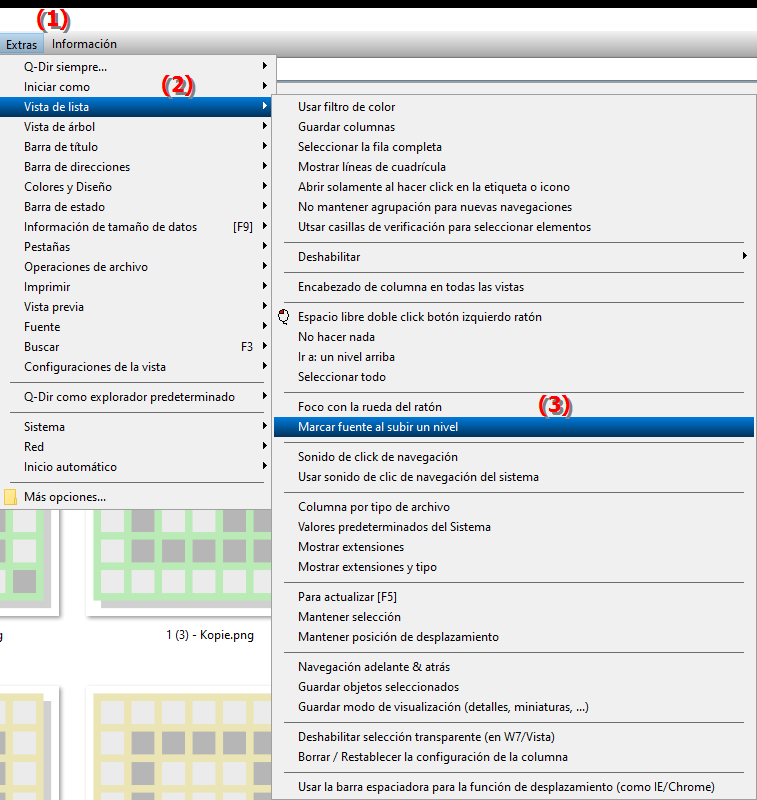Toggle Navegación adelante & atrás

pyautogui.click(x=514, y=667)
